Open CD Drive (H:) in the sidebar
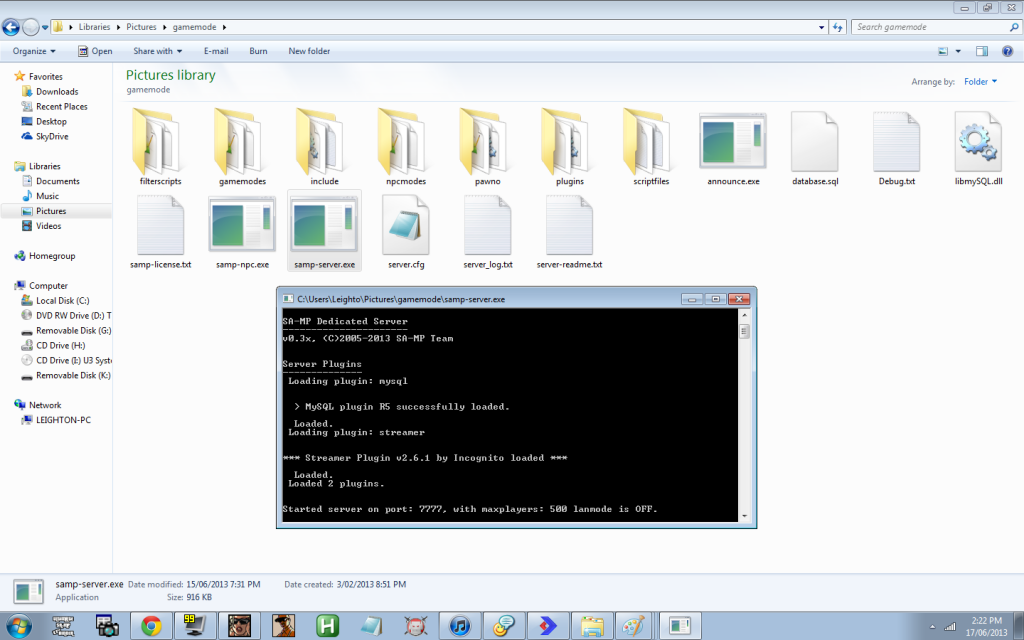1024x640 pixels. tap(60, 345)
